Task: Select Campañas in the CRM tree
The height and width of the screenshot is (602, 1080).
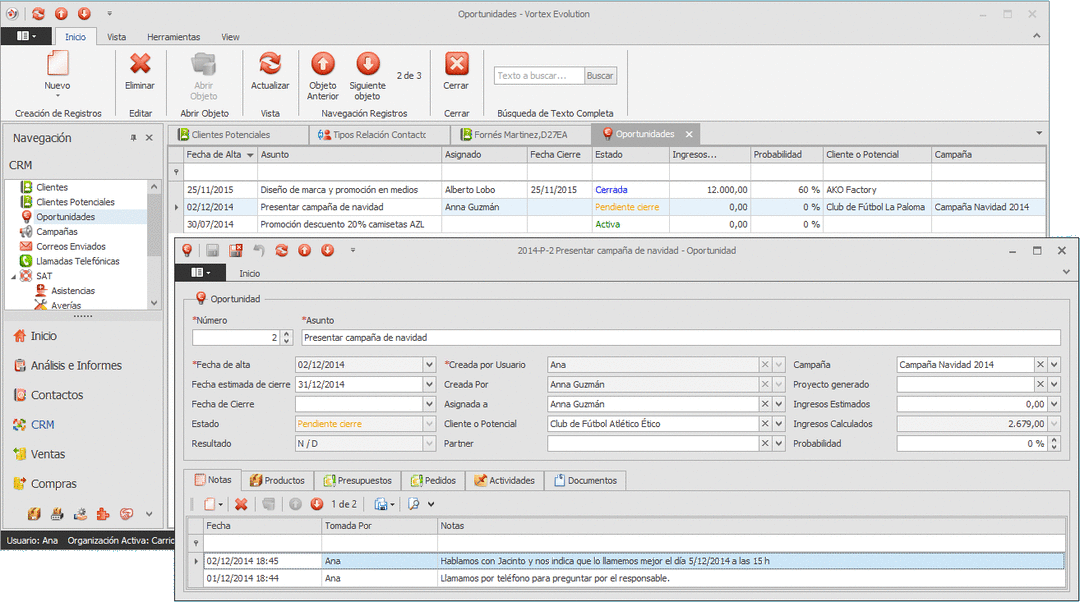Action: coord(57,232)
